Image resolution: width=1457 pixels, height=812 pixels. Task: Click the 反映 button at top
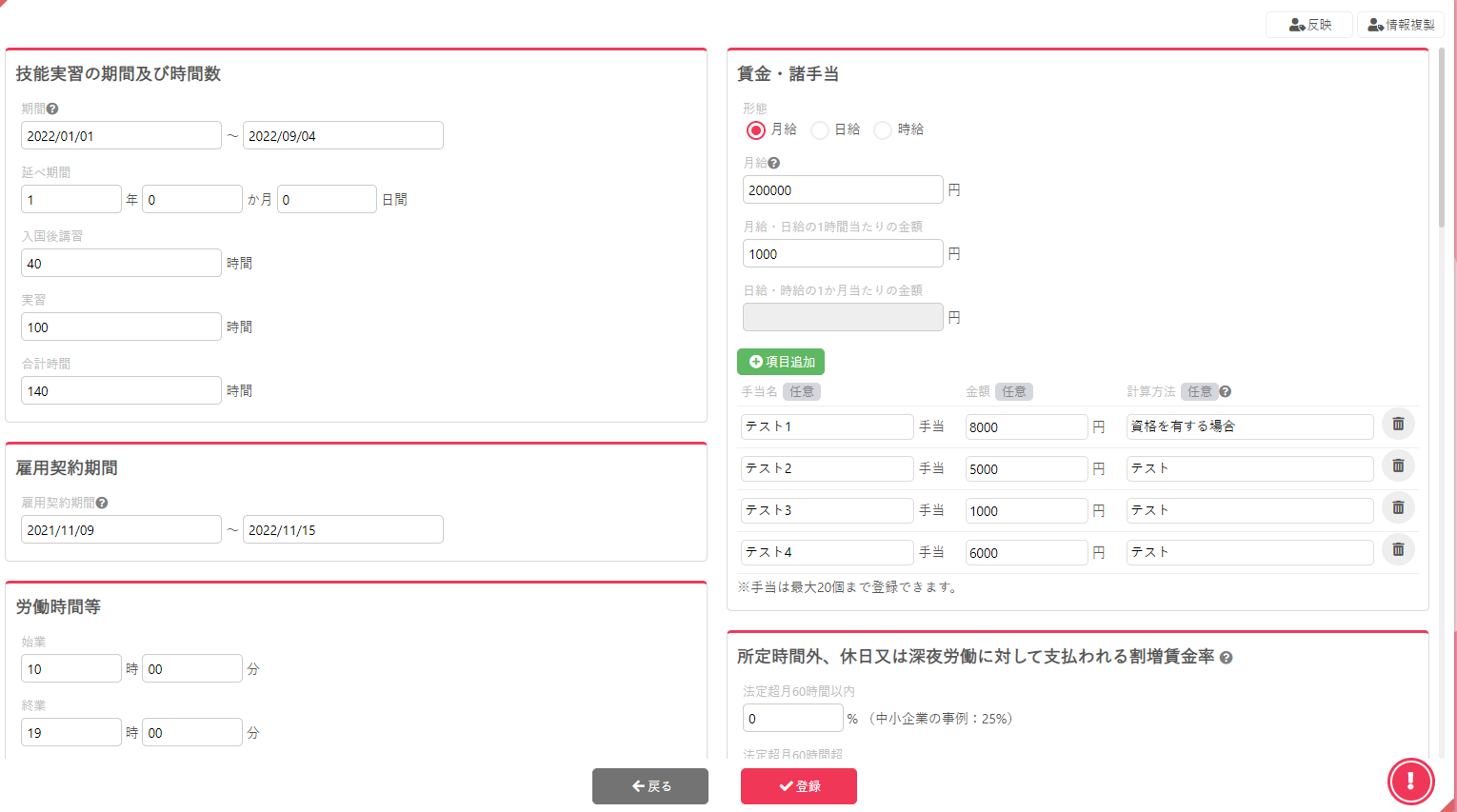click(x=1308, y=25)
